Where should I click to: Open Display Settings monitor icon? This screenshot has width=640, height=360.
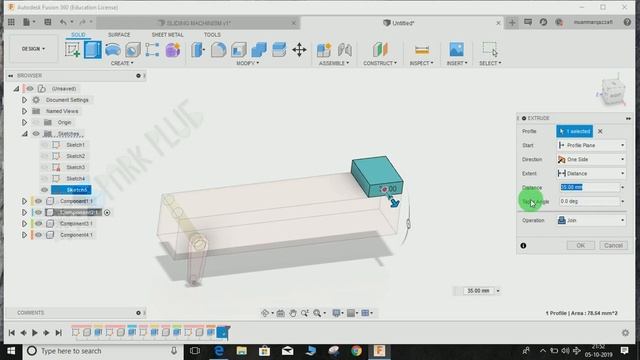[336, 313]
